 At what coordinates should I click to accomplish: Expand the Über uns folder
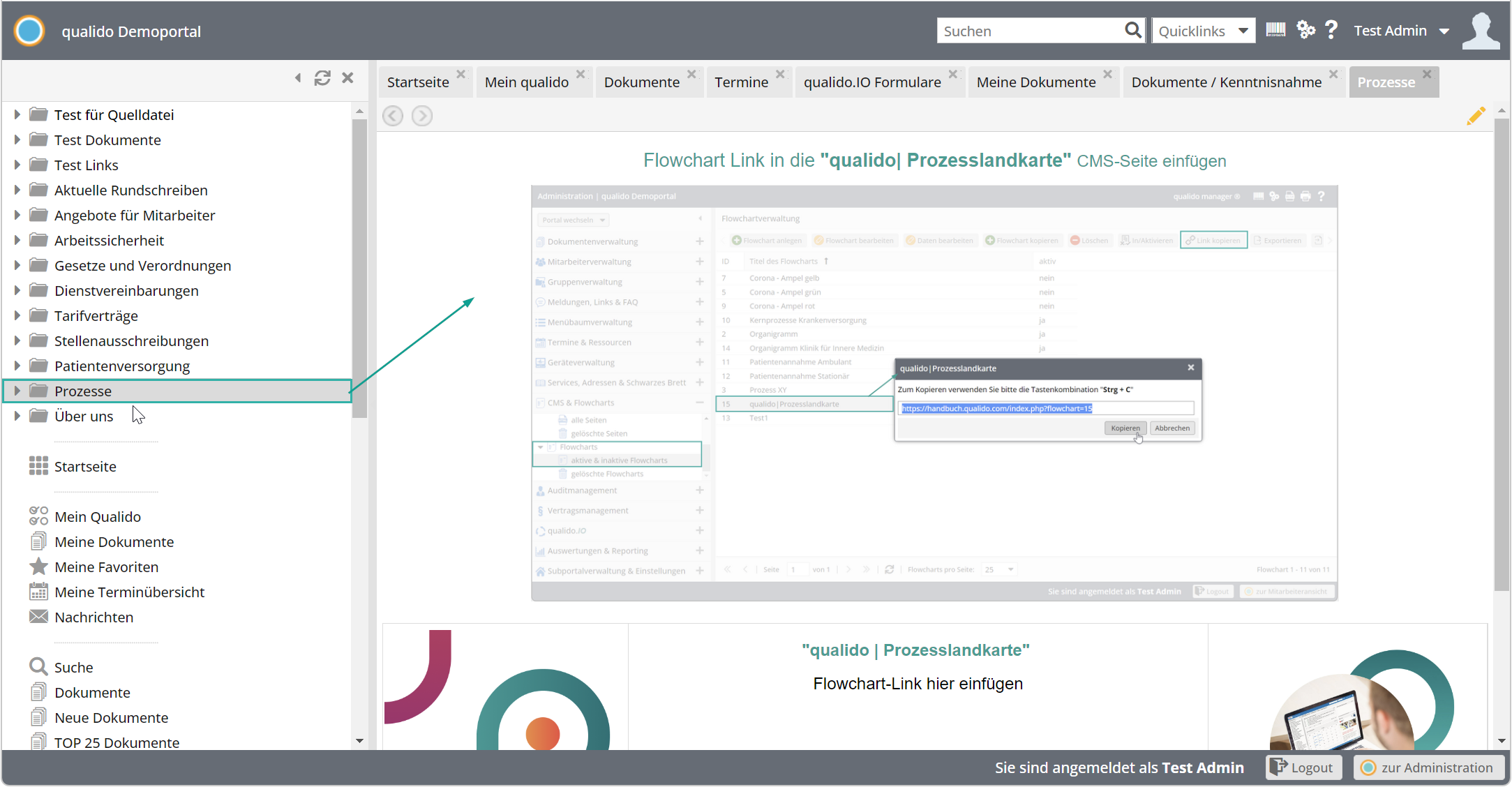click(x=17, y=416)
